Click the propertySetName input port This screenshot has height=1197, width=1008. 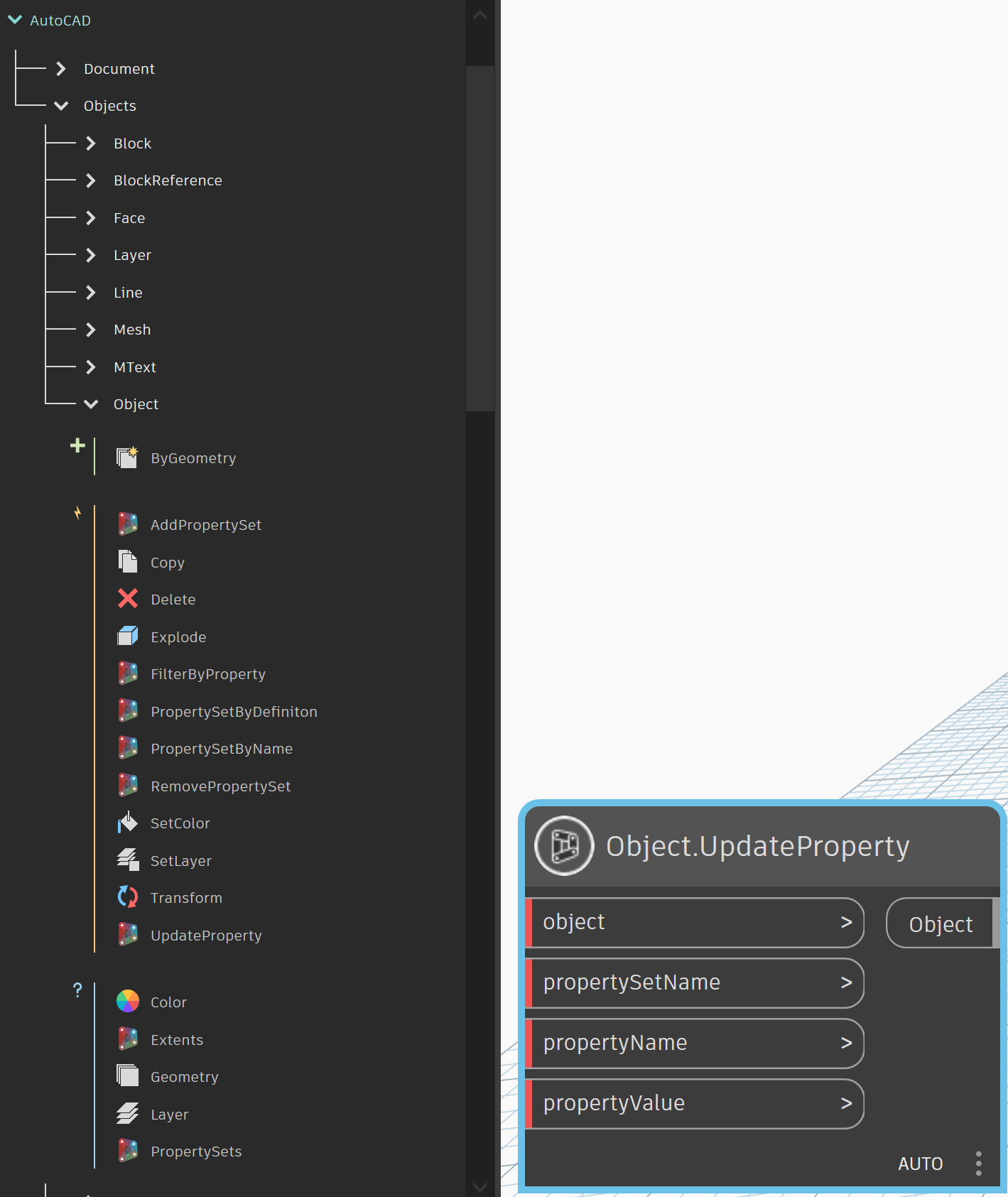click(695, 982)
